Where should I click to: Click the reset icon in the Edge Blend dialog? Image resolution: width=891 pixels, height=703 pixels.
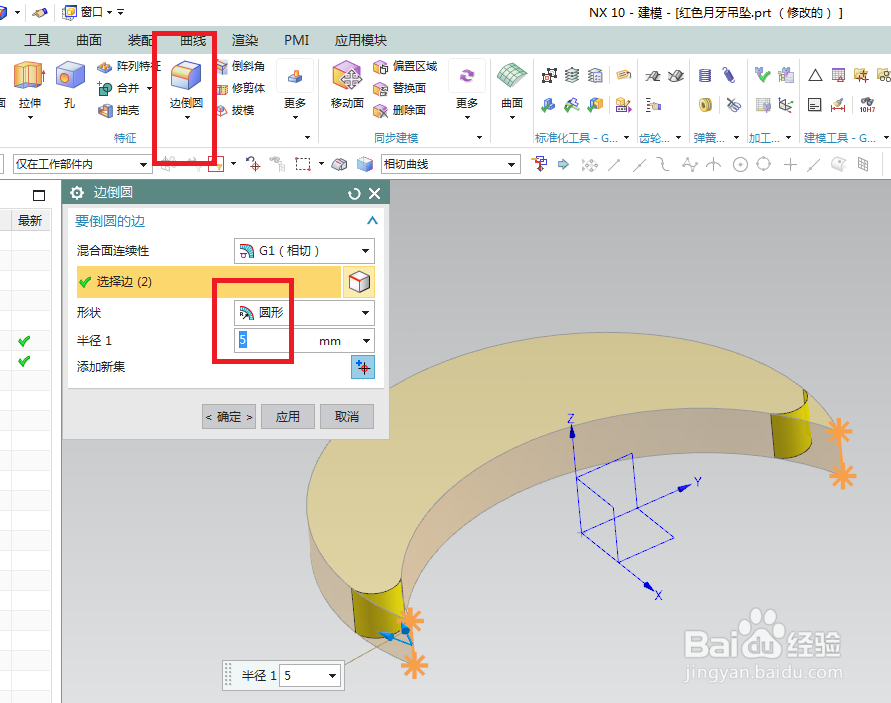(356, 192)
